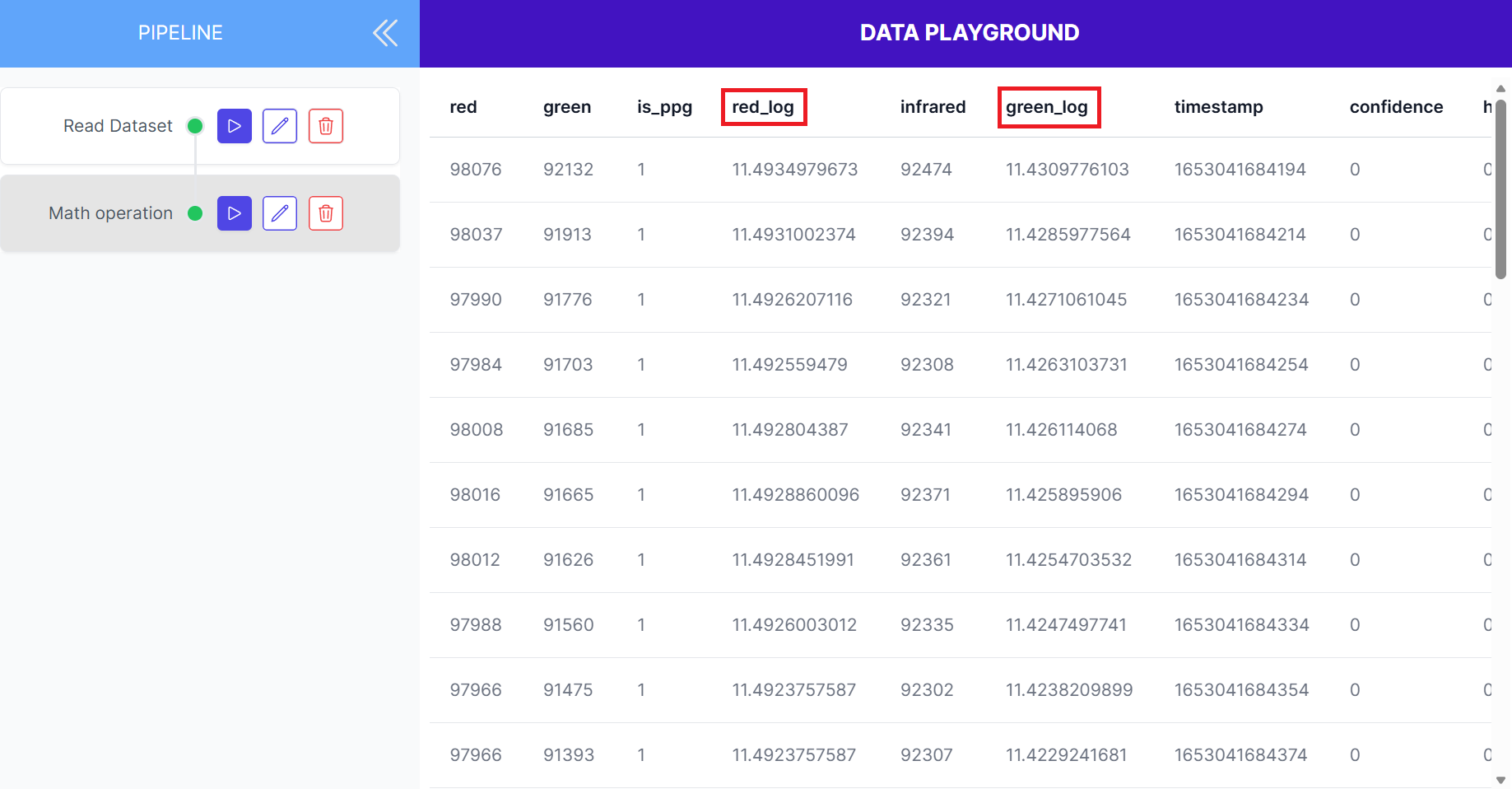Run the Math operation step

point(235,213)
